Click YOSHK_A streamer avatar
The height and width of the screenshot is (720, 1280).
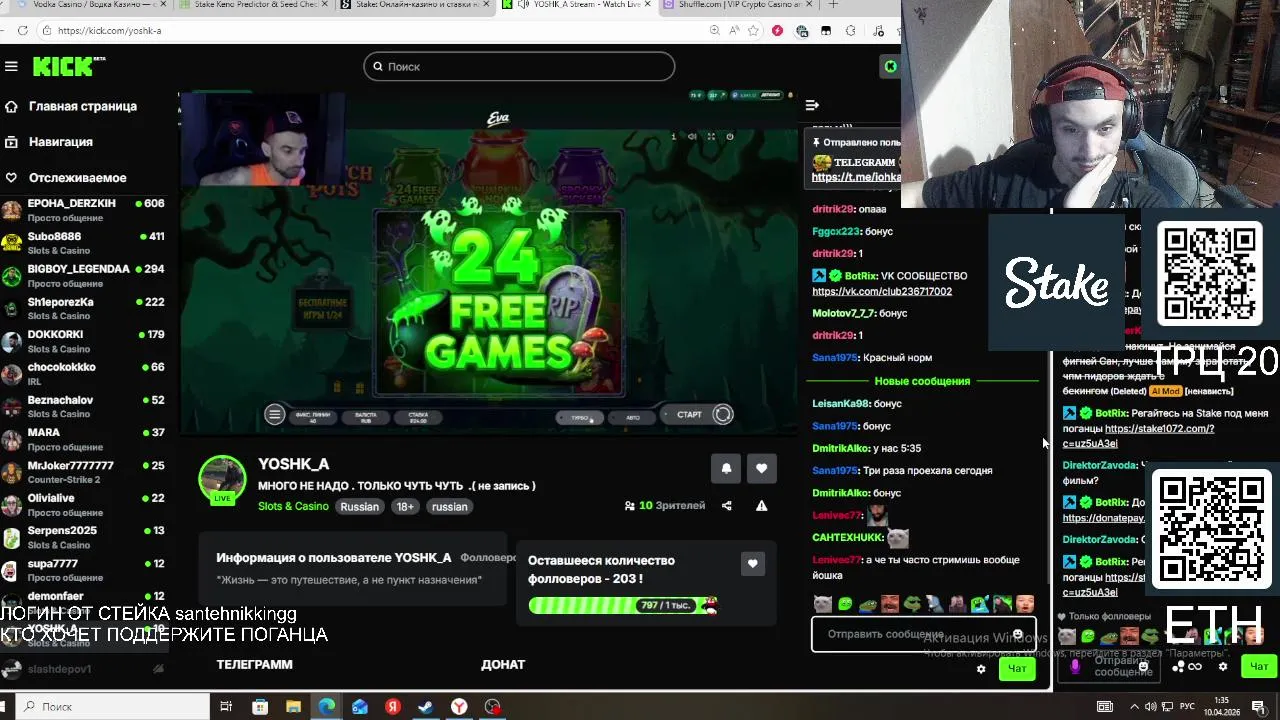222,480
